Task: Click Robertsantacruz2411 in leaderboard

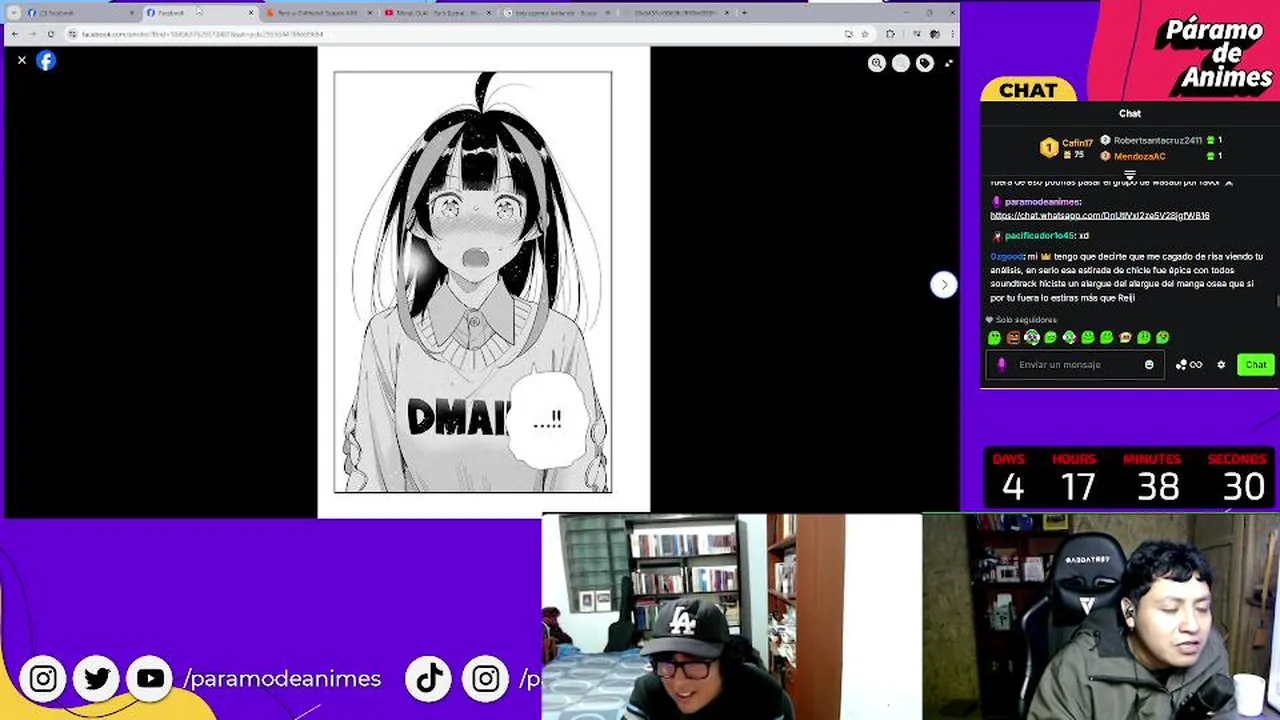Action: coord(1157,141)
